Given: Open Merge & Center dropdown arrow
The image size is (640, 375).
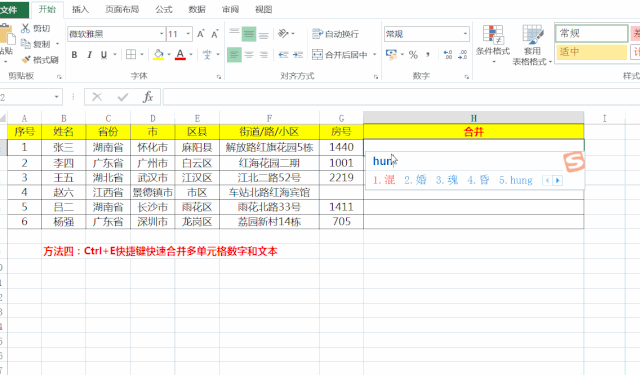Looking at the screenshot, I should point(374,54).
